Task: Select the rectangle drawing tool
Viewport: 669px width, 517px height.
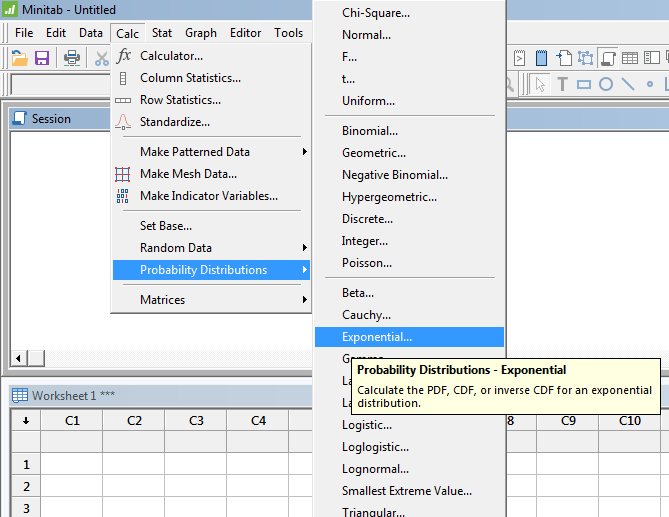Action: coord(584,84)
